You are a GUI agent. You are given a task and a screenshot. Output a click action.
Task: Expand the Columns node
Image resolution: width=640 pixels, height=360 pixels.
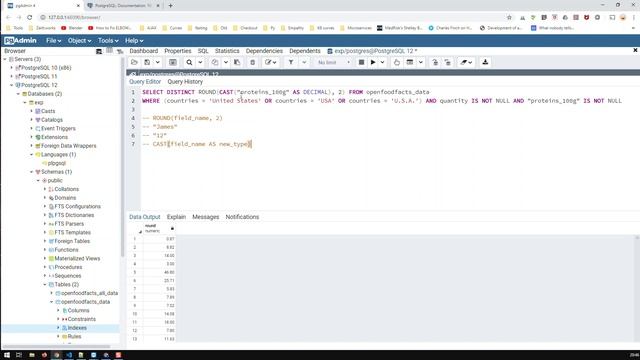tap(58, 311)
